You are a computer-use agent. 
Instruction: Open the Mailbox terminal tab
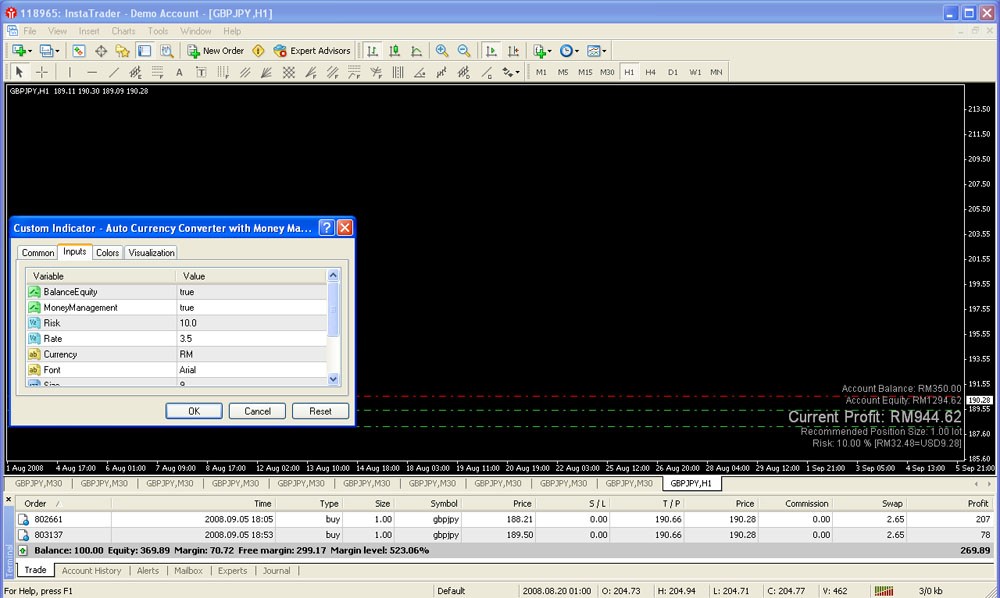tap(188, 571)
